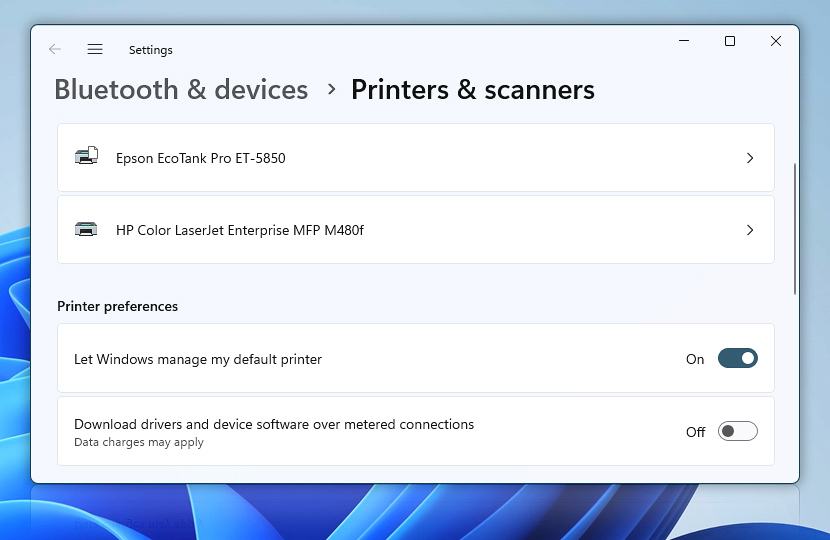830x540 pixels.
Task: Click the On status label
Action: (x=695, y=359)
